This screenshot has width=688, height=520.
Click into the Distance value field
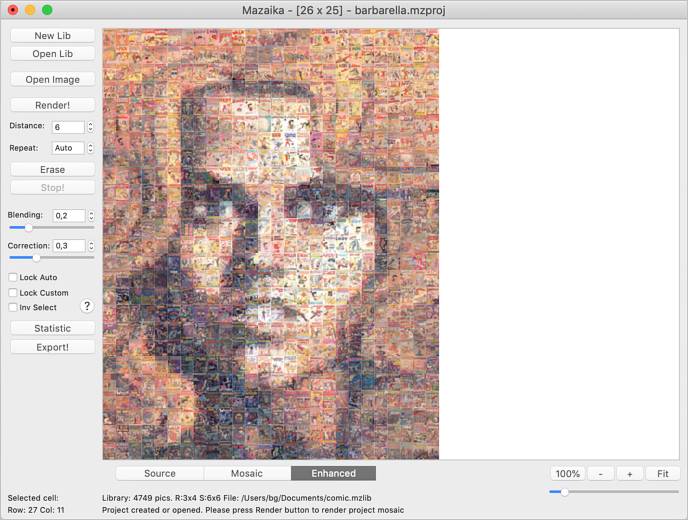click(68, 127)
